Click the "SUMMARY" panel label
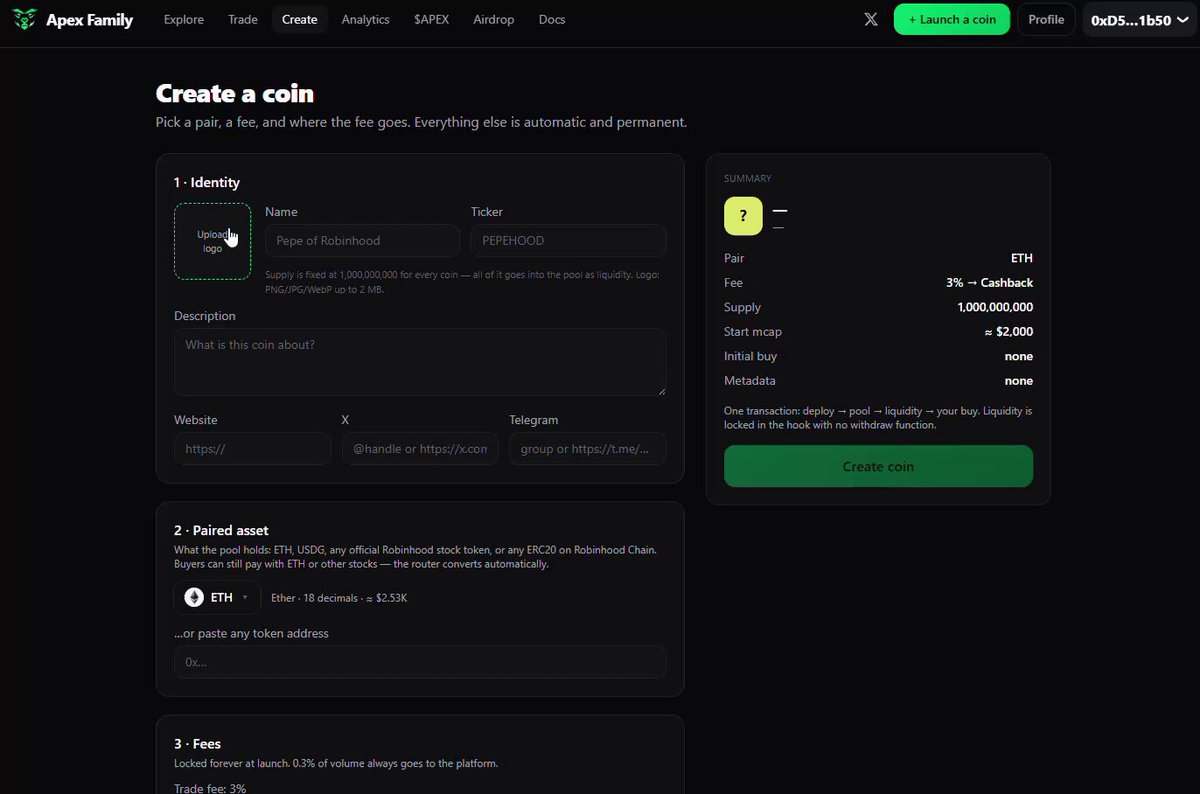 coord(748,178)
